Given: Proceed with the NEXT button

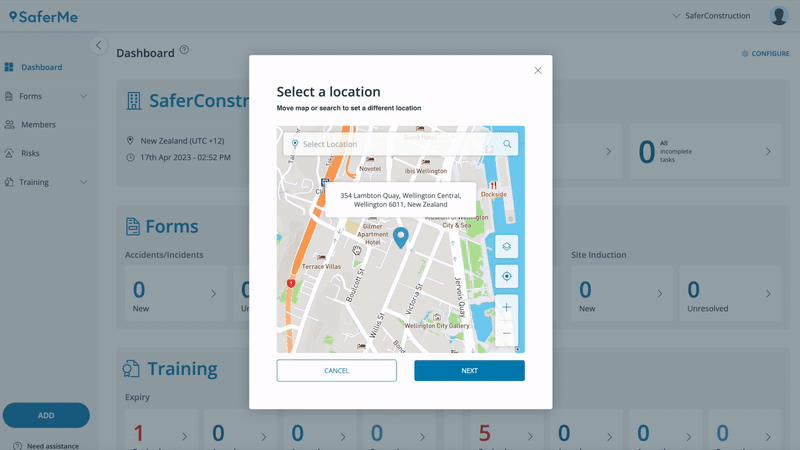Looking at the screenshot, I should (x=469, y=370).
